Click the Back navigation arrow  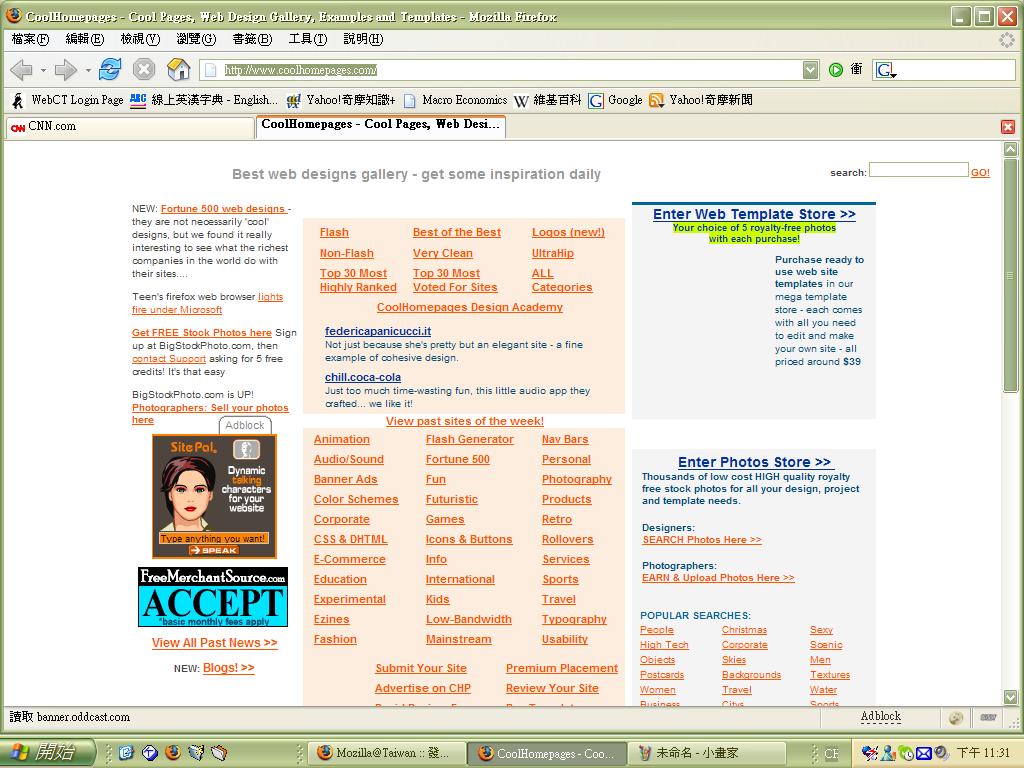coord(22,69)
